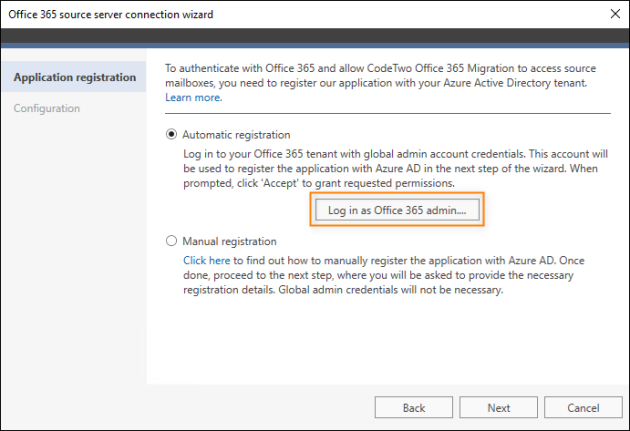Open the Learn more link

click(194, 98)
